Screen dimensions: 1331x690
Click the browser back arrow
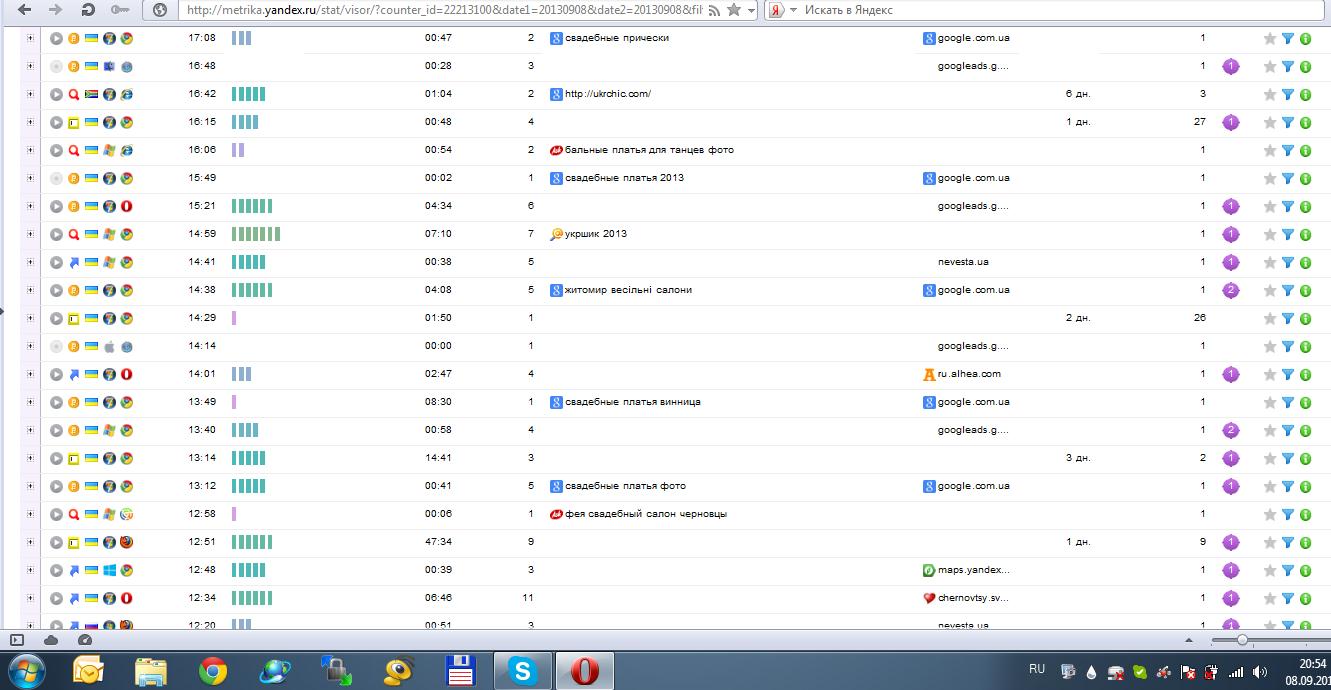click(x=24, y=10)
